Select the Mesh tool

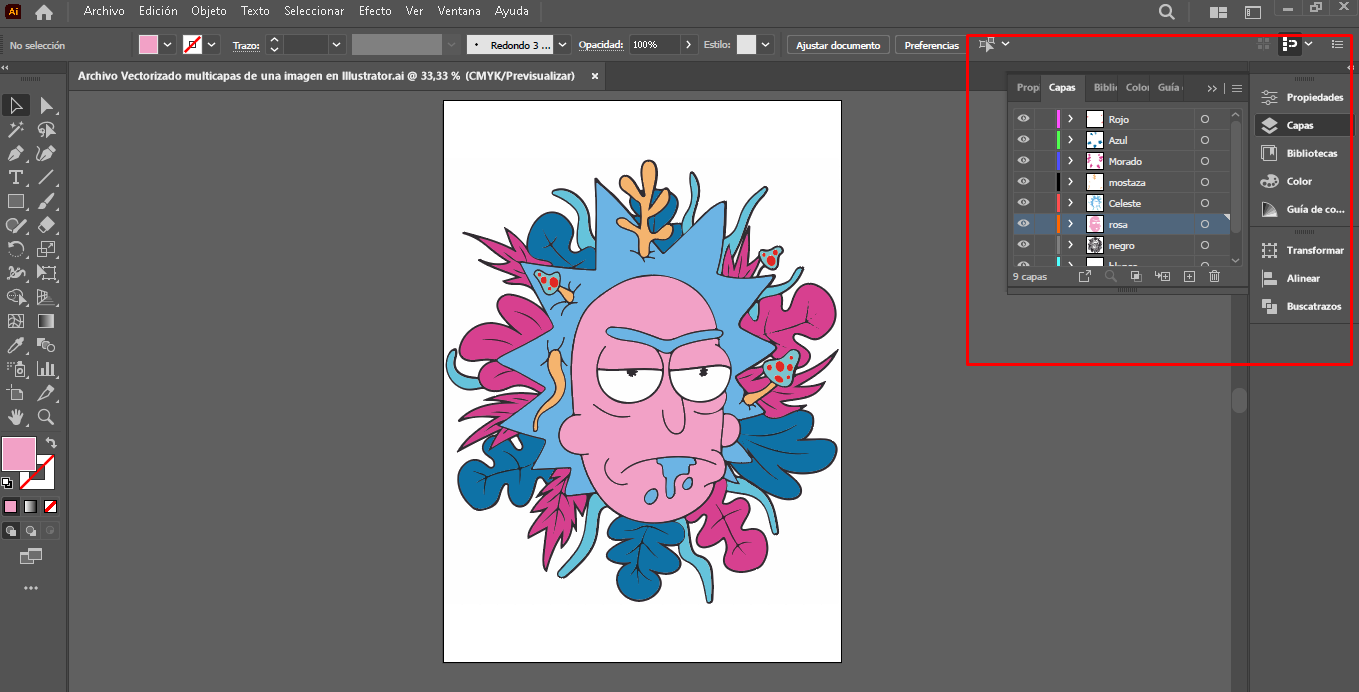pos(16,321)
